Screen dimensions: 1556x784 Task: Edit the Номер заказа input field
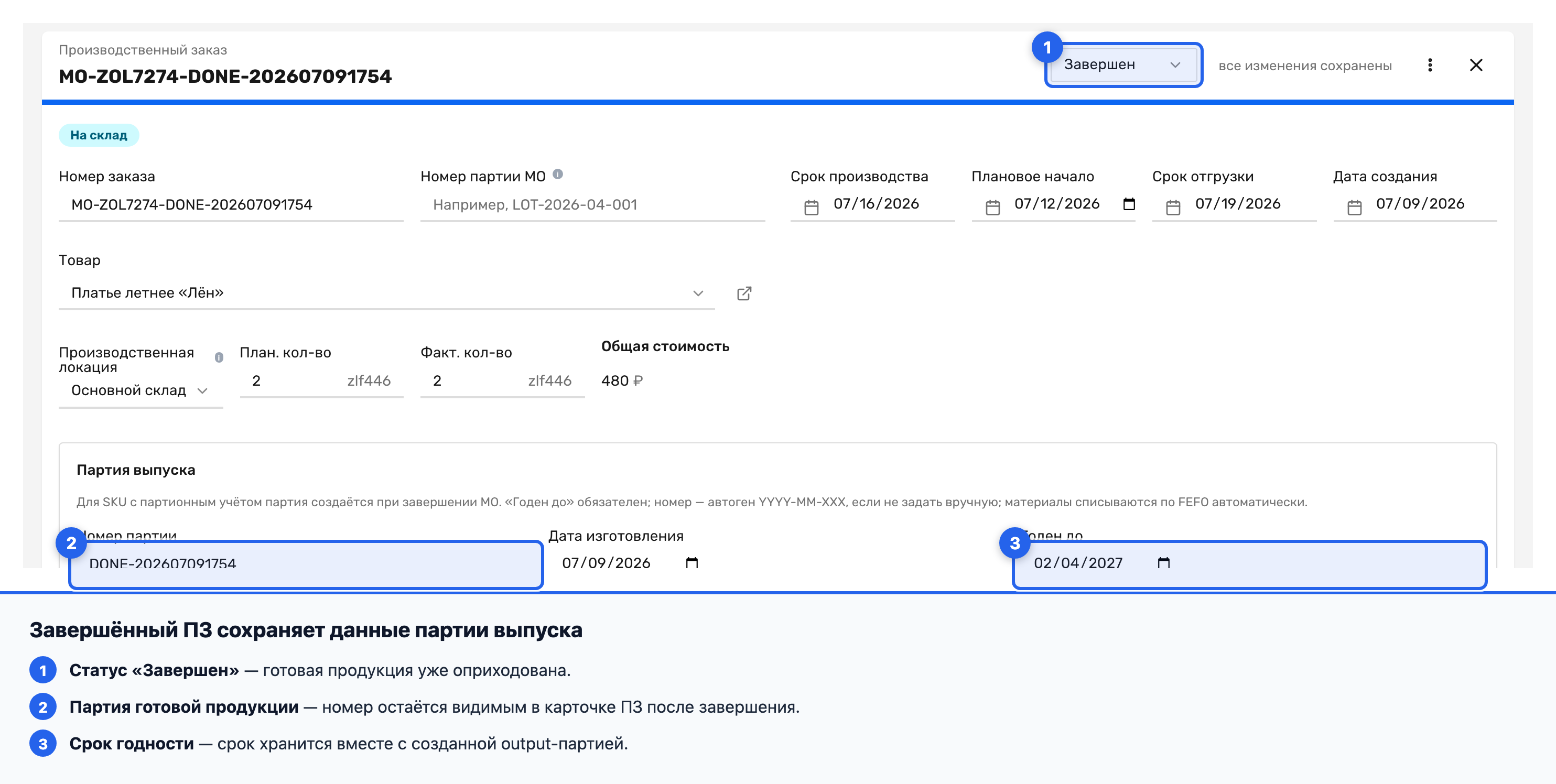coord(231,205)
